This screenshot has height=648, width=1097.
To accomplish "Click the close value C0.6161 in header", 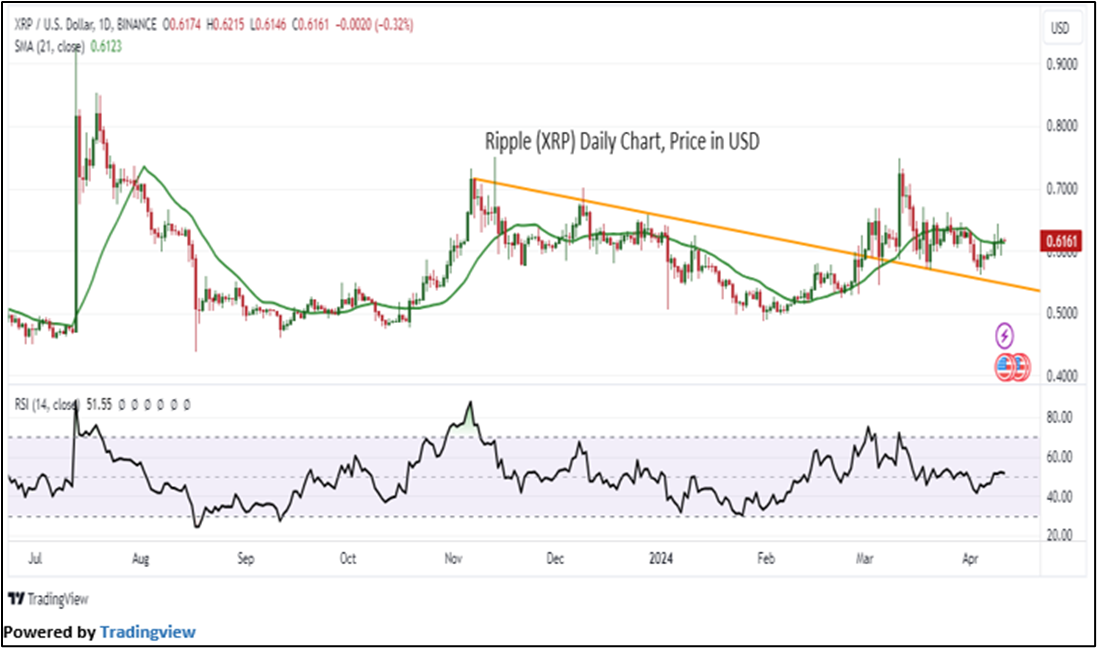I will 310,25.
